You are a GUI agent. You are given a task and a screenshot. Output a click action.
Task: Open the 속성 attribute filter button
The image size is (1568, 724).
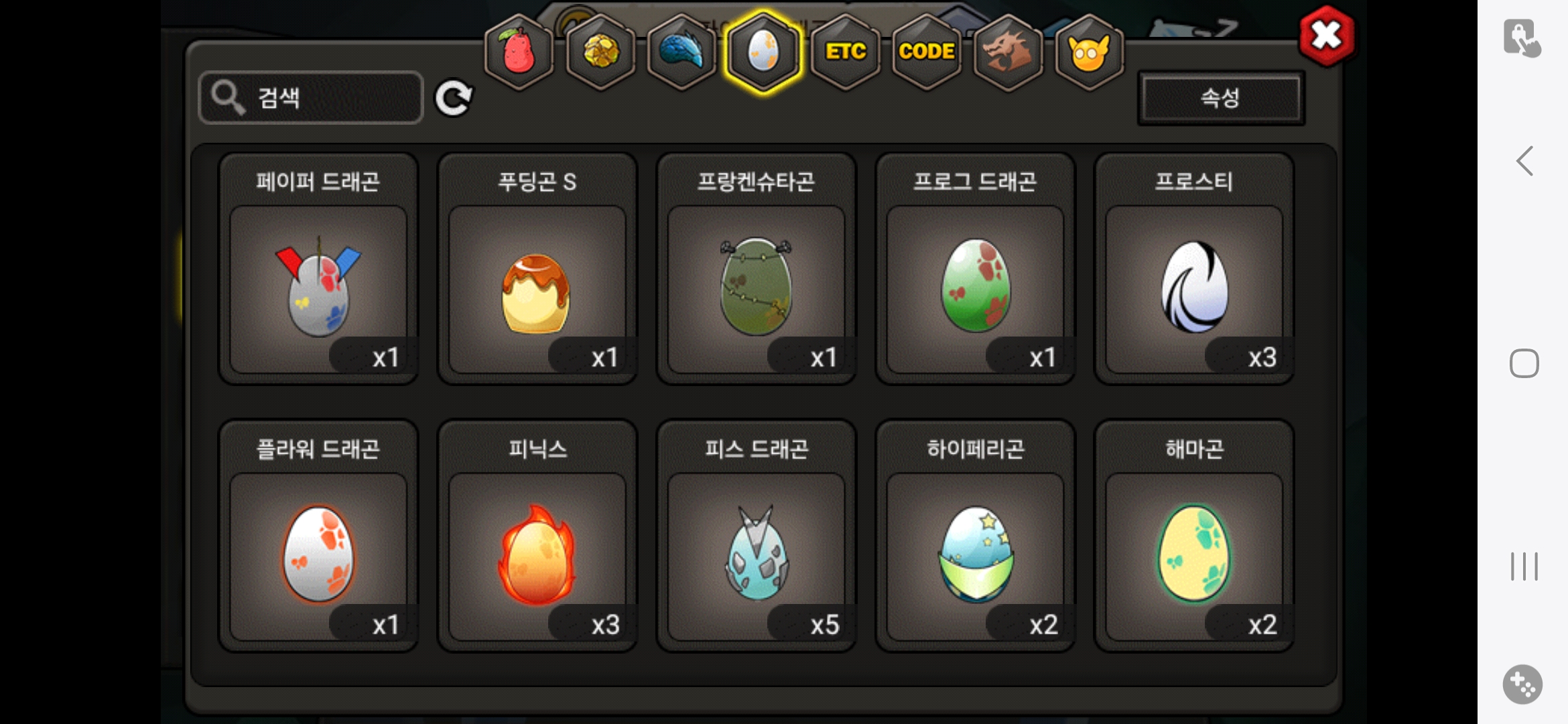coord(1221,98)
